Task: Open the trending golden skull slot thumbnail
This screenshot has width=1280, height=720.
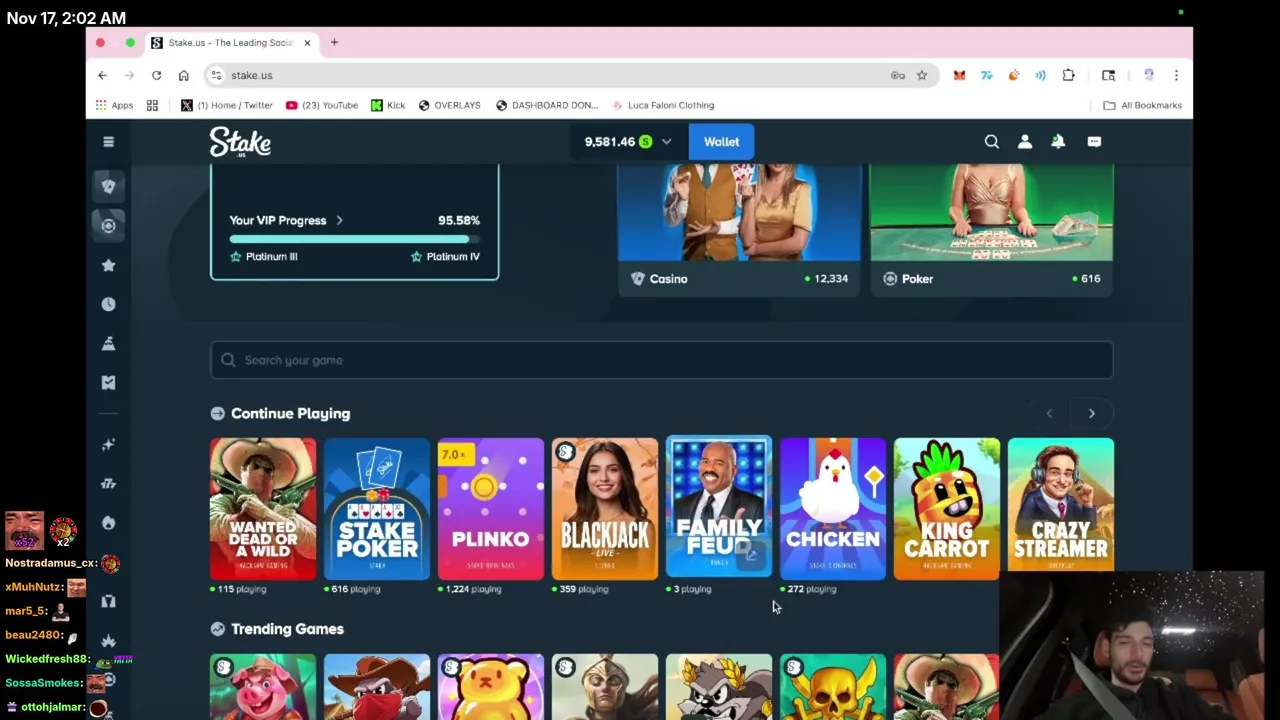Action: (833, 687)
